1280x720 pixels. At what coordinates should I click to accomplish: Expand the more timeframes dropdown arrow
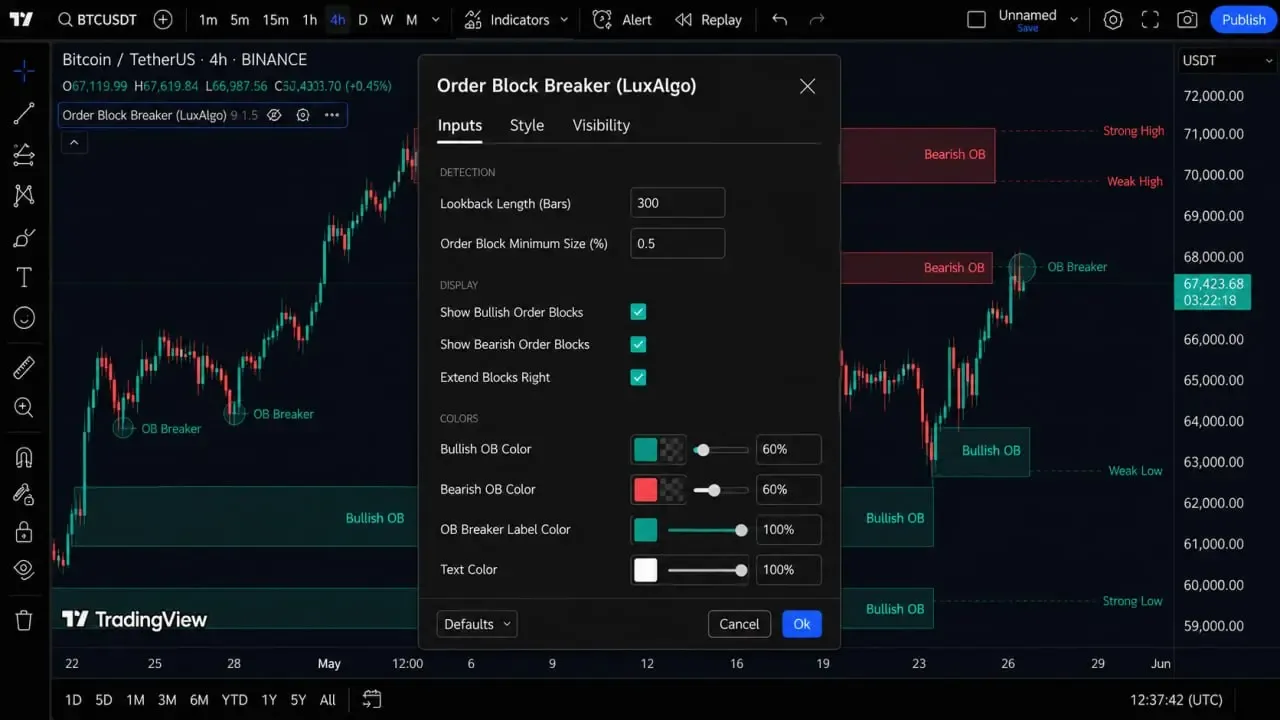coord(435,20)
